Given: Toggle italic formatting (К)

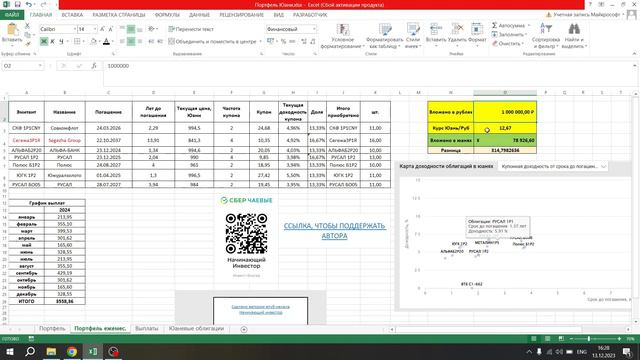Looking at the screenshot, I should coord(52,41).
